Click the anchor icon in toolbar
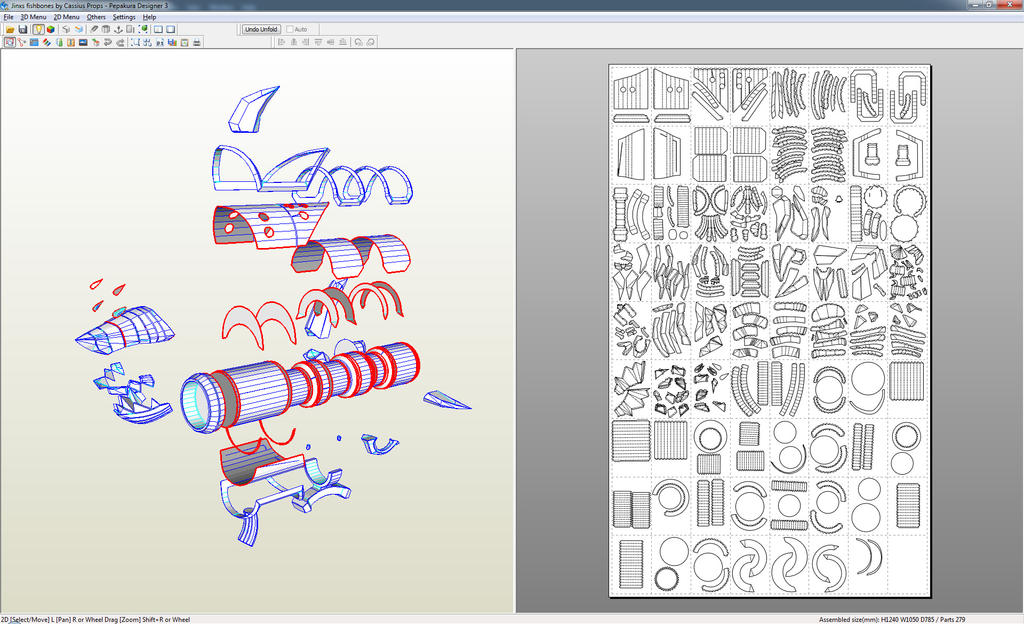The width and height of the screenshot is (1024, 624). tap(118, 29)
